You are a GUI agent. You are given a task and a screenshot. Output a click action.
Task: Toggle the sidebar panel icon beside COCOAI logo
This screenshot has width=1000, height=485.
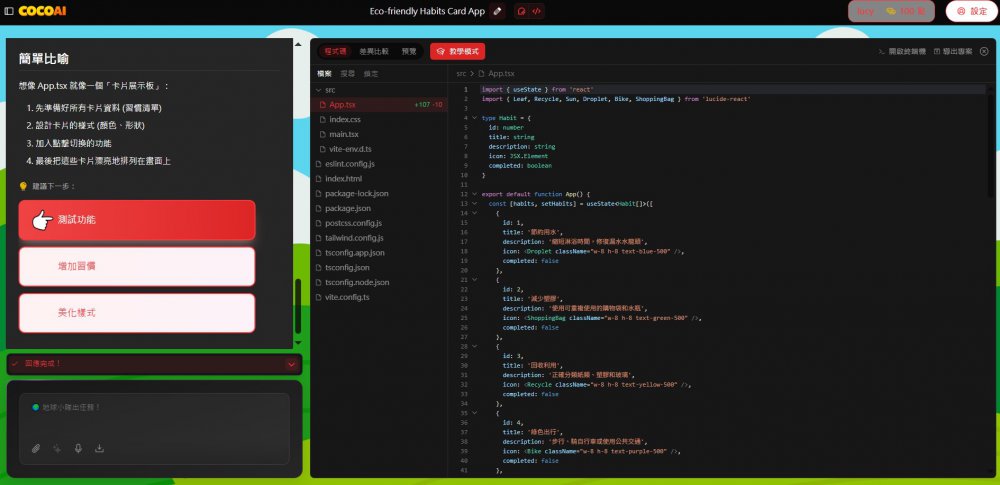point(9,11)
